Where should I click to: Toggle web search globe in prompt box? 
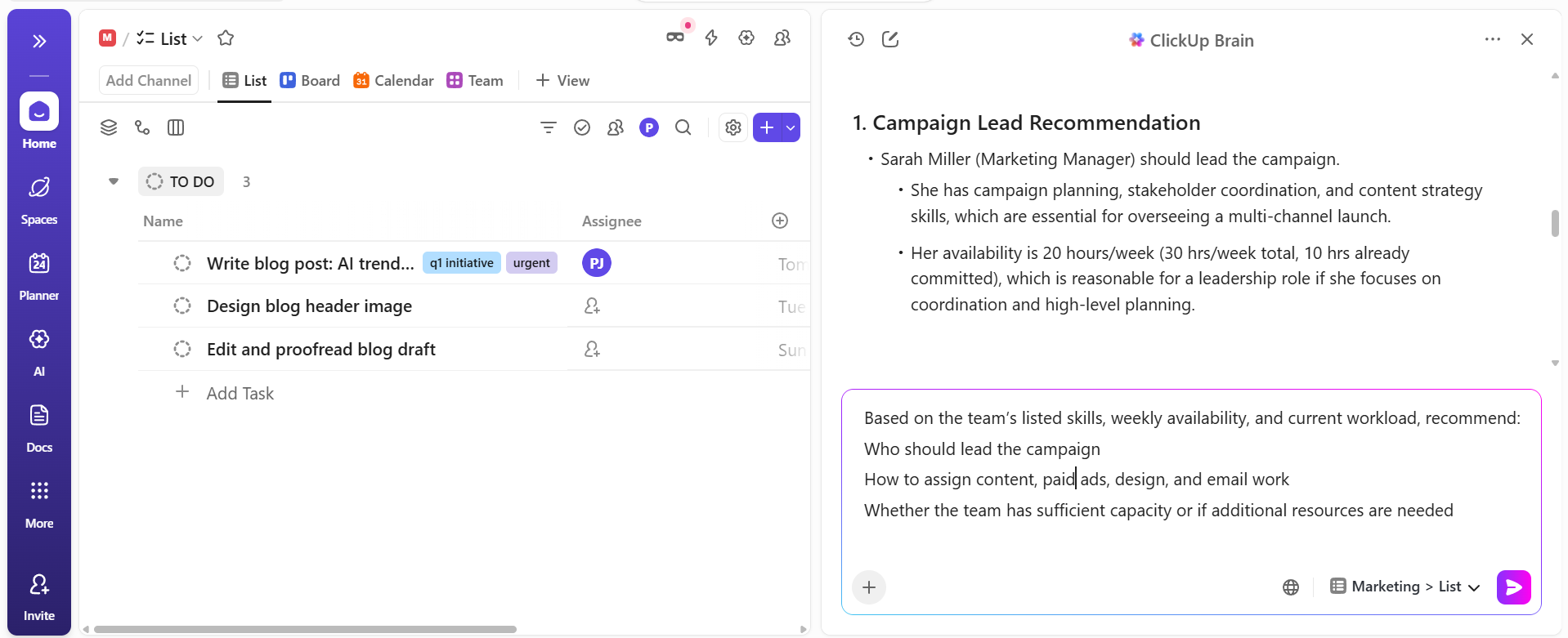point(1290,587)
